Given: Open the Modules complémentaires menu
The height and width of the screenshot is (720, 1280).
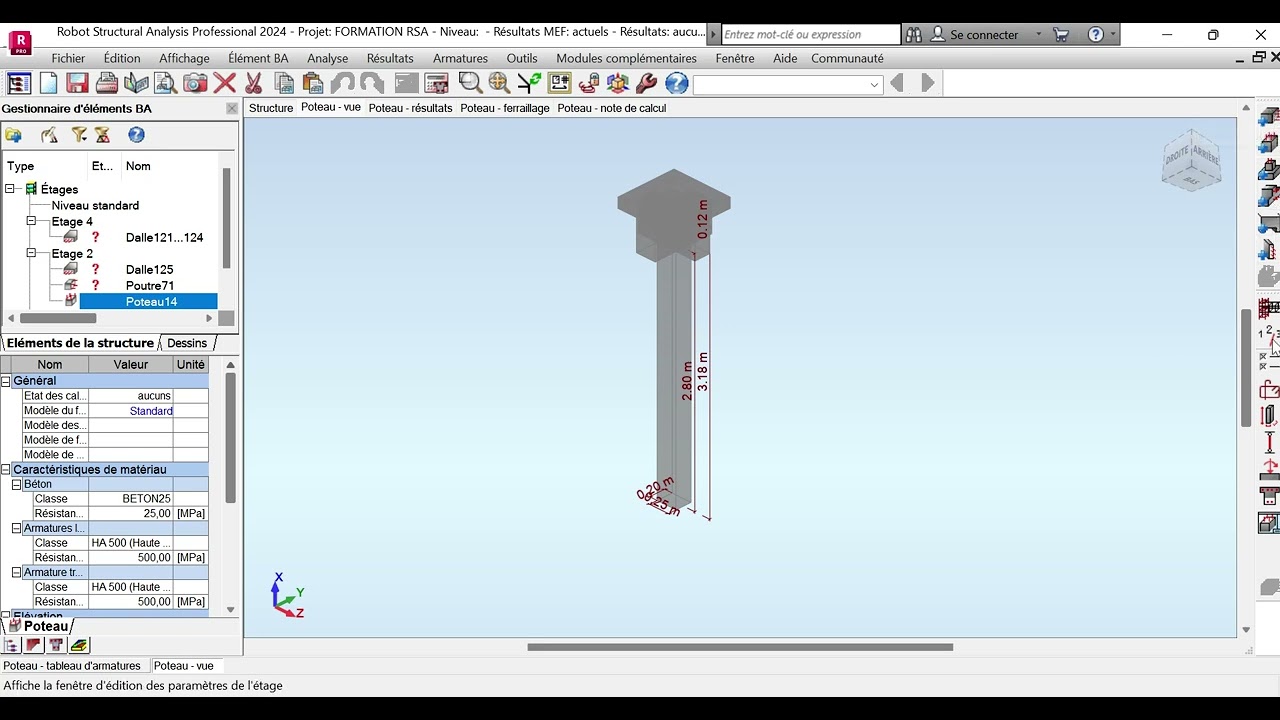Looking at the screenshot, I should point(626,58).
